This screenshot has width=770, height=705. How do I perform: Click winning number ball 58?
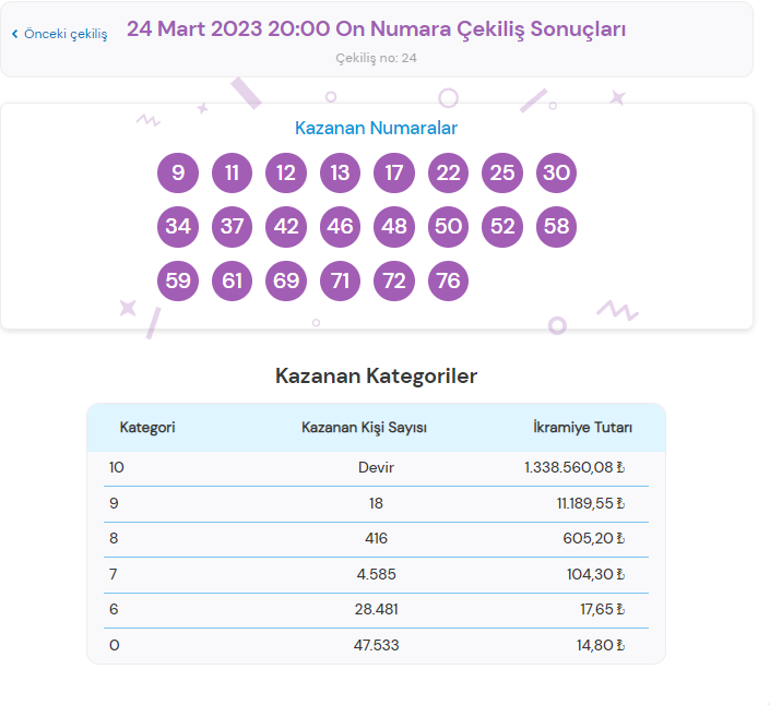point(556,227)
